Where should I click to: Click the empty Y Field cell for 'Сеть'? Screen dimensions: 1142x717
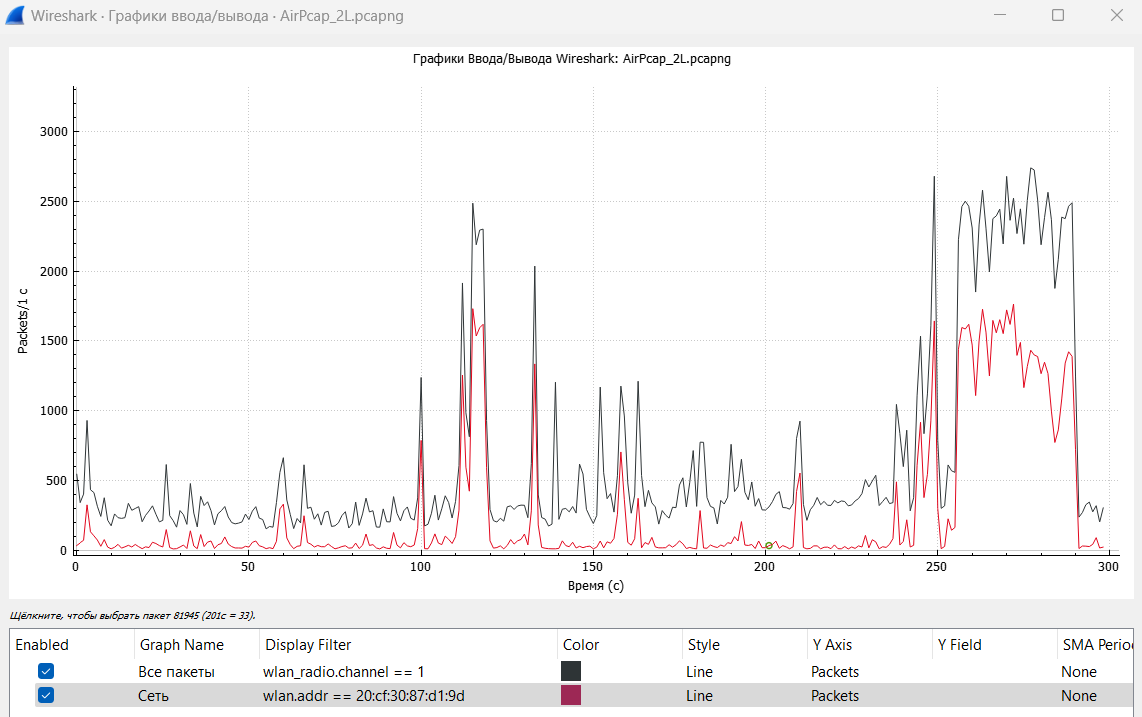(995, 696)
